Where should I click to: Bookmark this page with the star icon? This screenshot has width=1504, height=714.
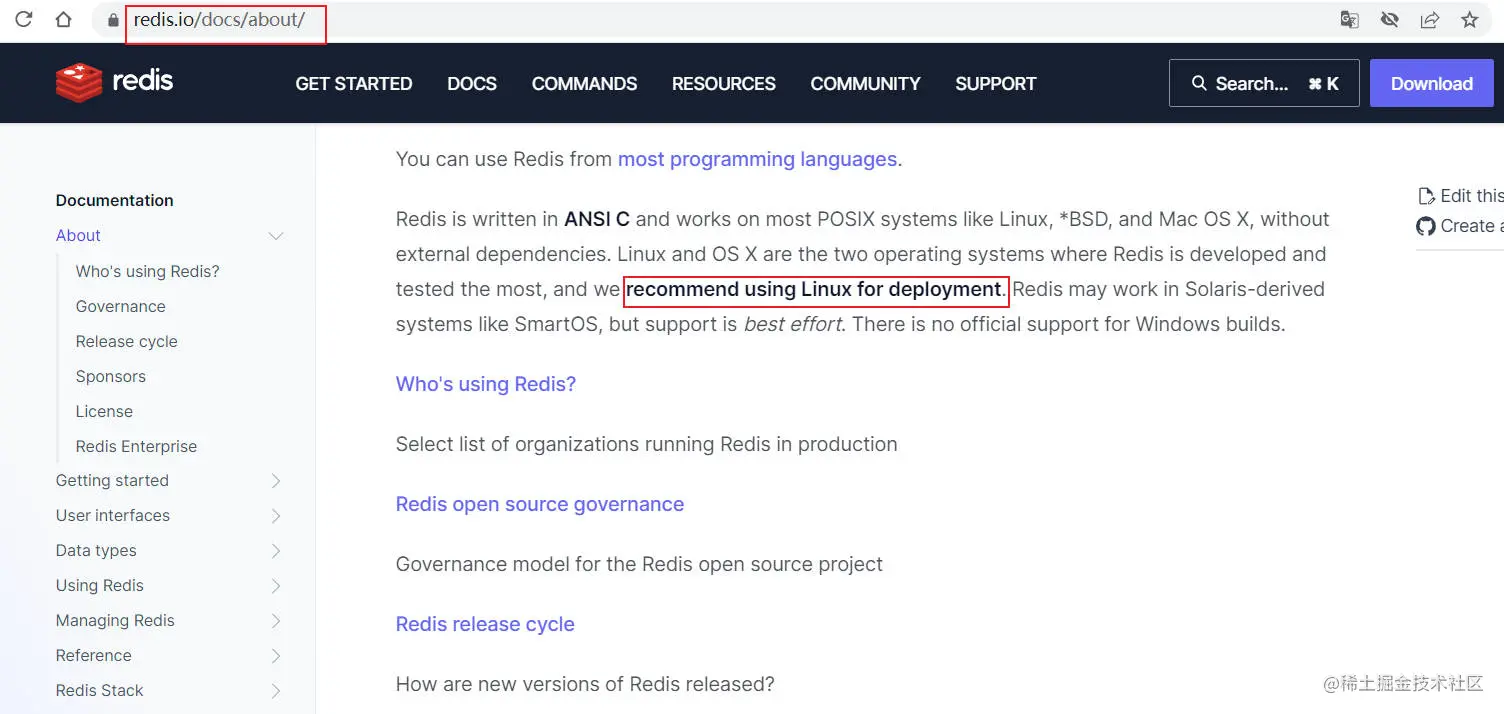[1469, 20]
